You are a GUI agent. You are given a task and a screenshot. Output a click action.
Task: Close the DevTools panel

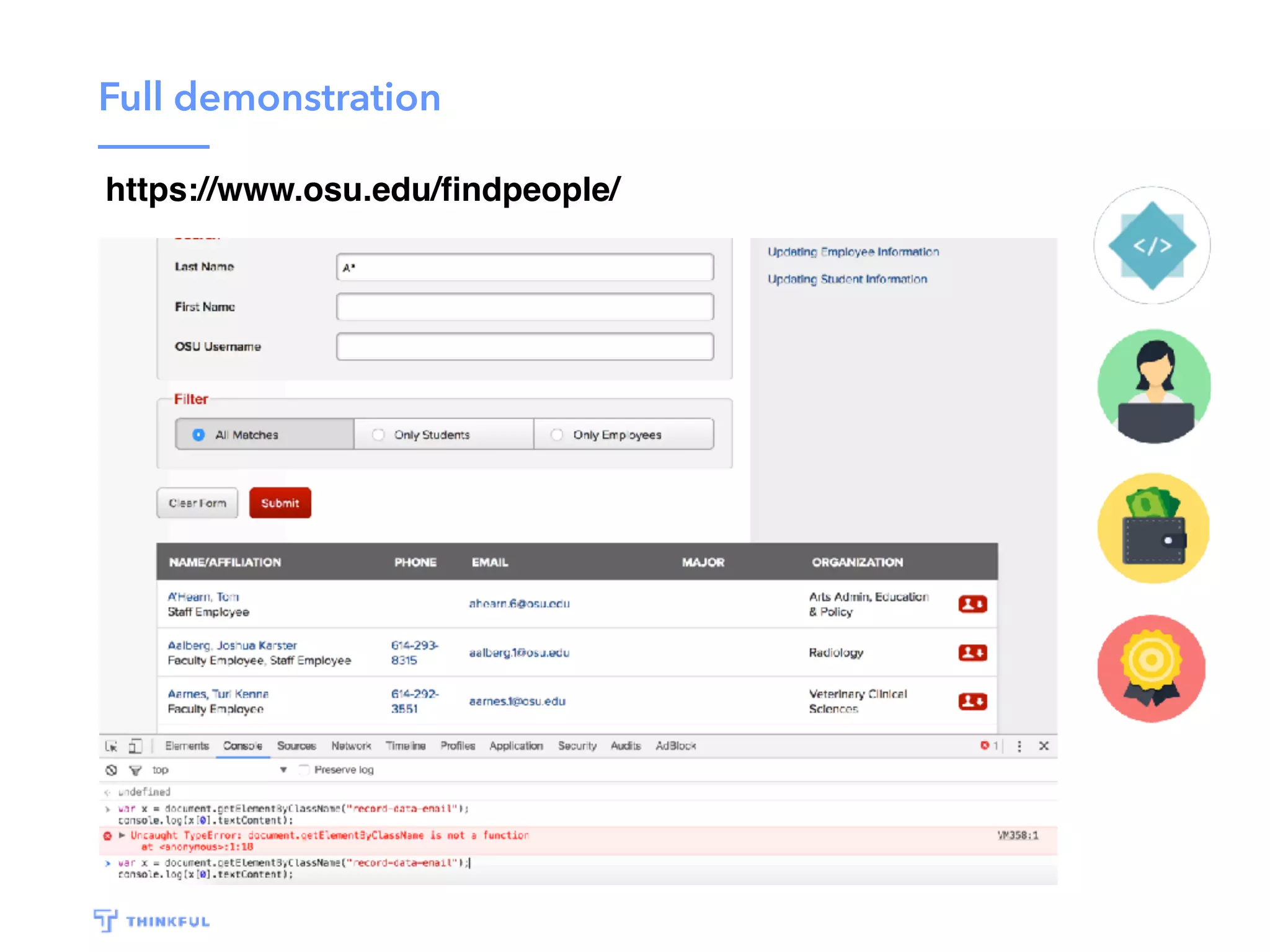[x=1044, y=746]
